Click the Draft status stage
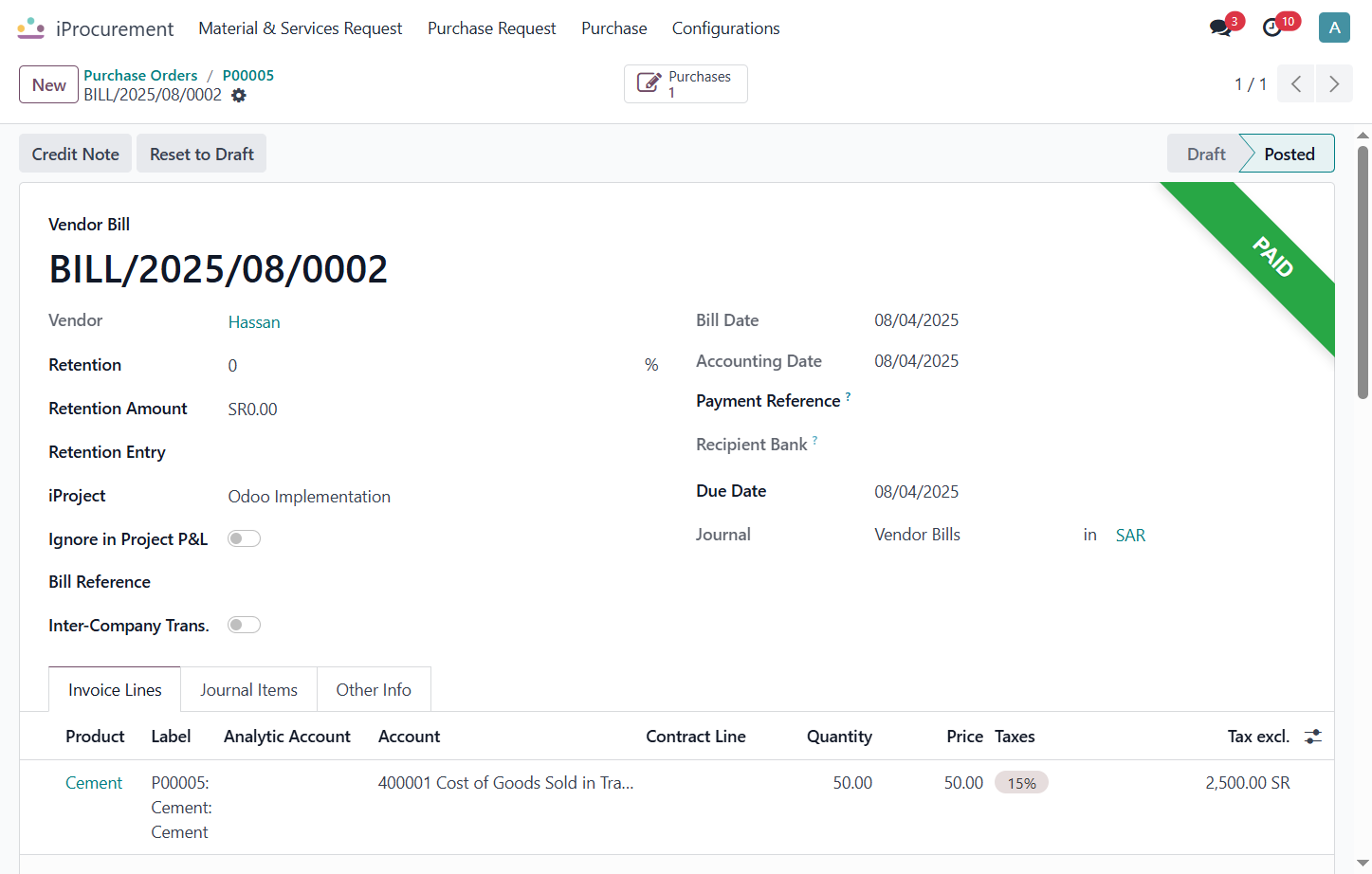Screen dimensions: 1372x874 pos(1206,154)
